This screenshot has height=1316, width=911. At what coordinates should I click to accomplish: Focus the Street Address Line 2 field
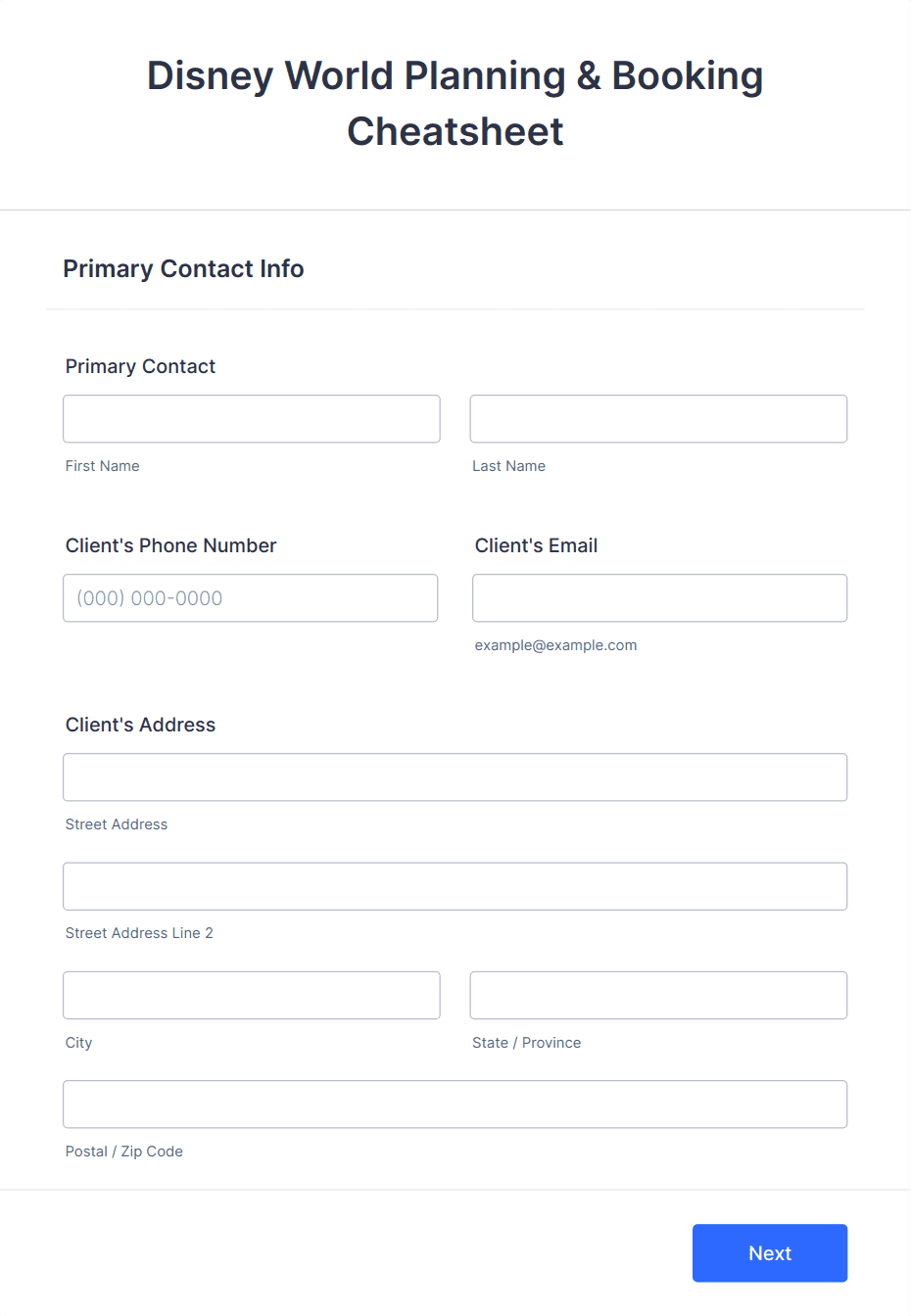[455, 886]
